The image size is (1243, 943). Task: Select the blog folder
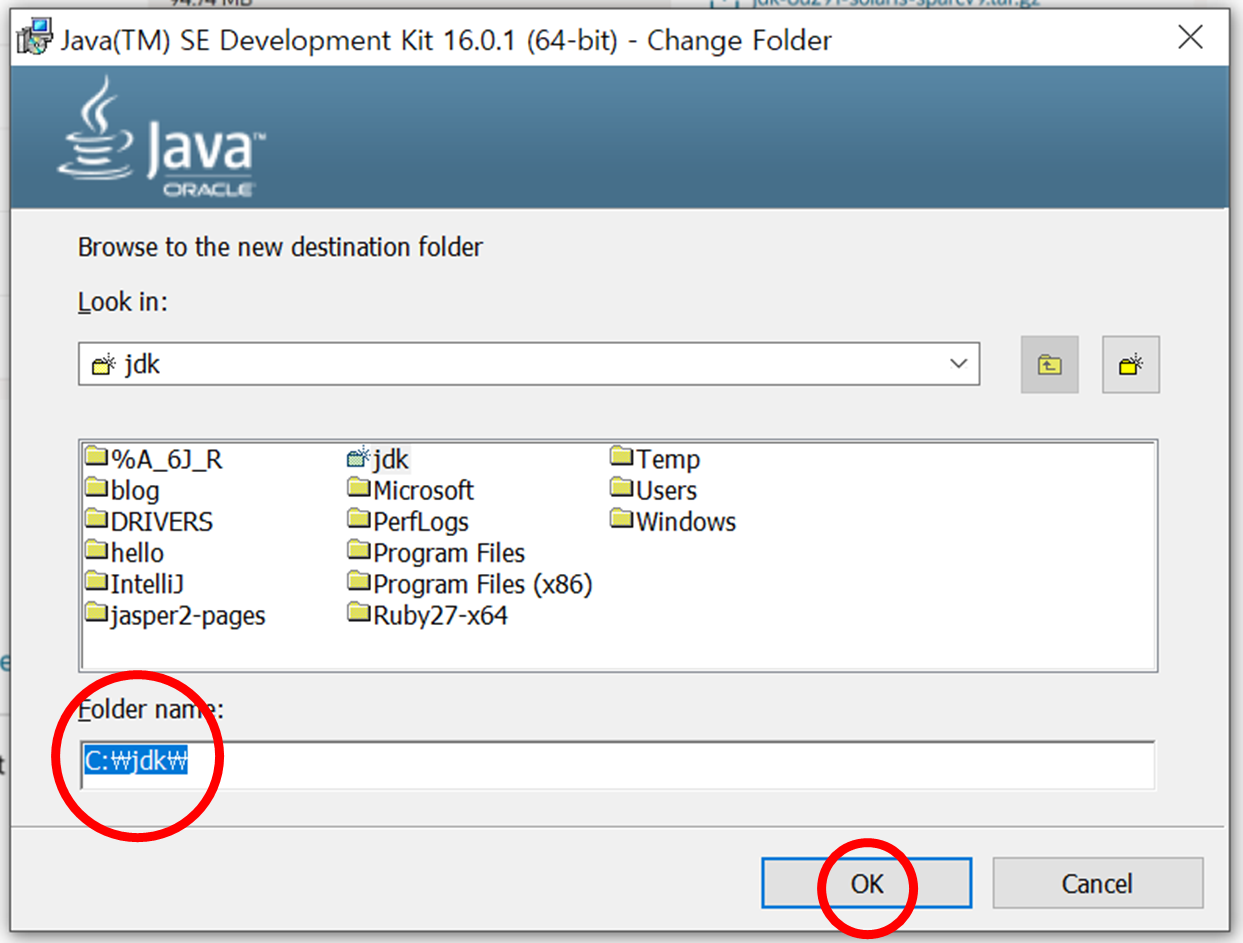(x=122, y=490)
